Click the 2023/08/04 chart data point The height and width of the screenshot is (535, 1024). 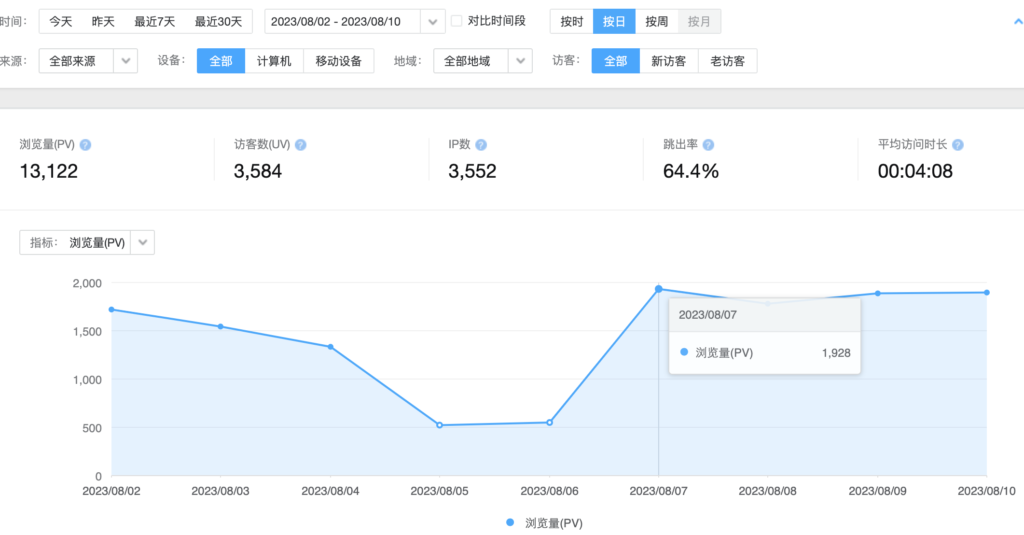[x=330, y=347]
